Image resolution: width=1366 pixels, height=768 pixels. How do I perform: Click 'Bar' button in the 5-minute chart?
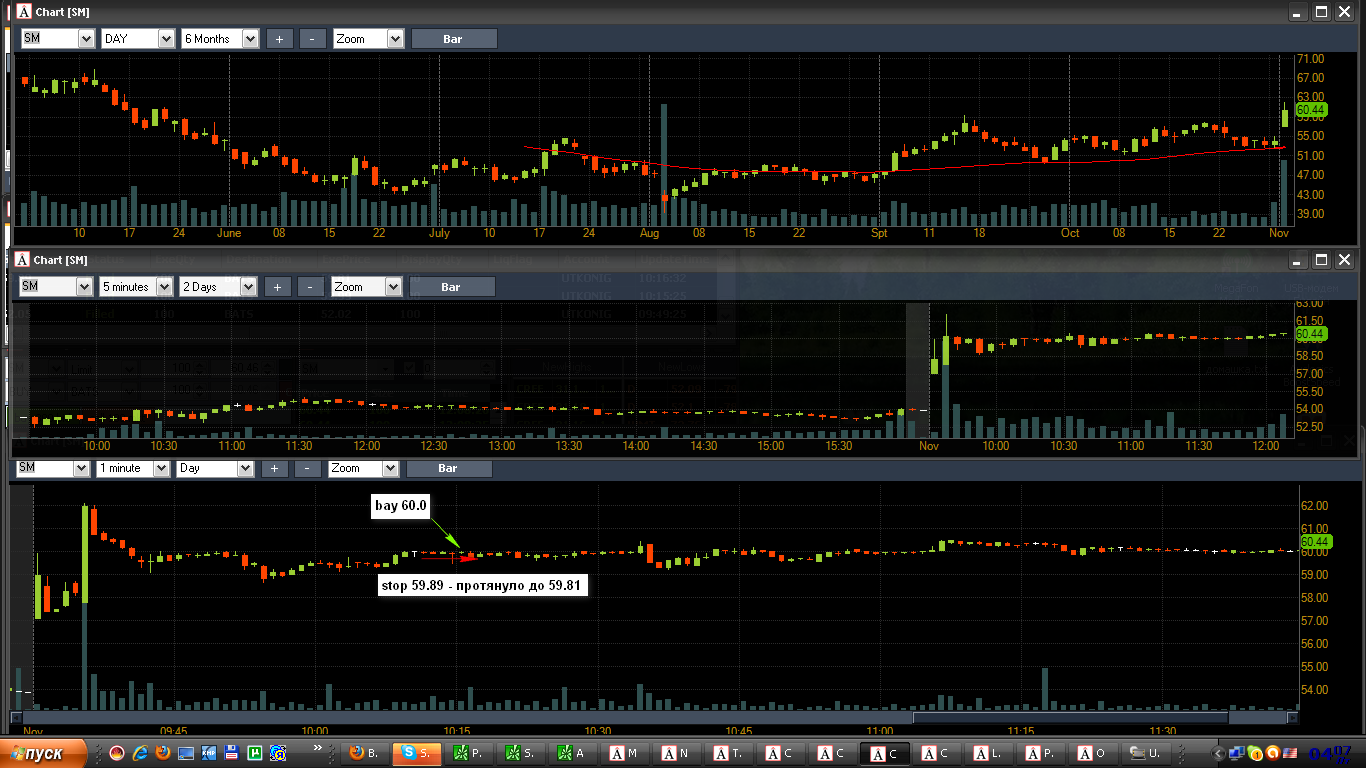451,287
